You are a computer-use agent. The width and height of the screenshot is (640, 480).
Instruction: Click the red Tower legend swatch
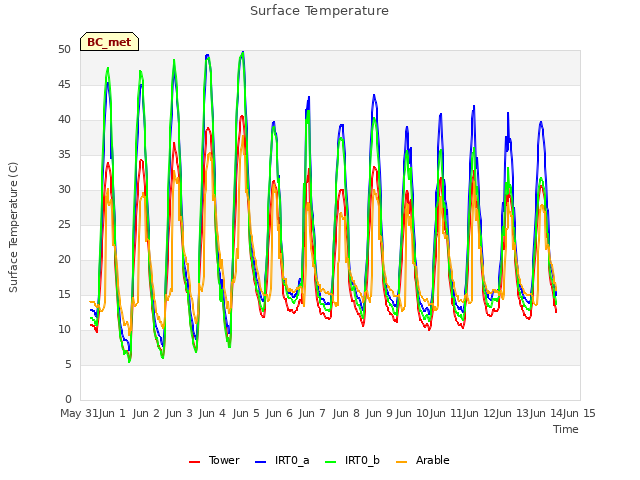[x=195, y=461]
